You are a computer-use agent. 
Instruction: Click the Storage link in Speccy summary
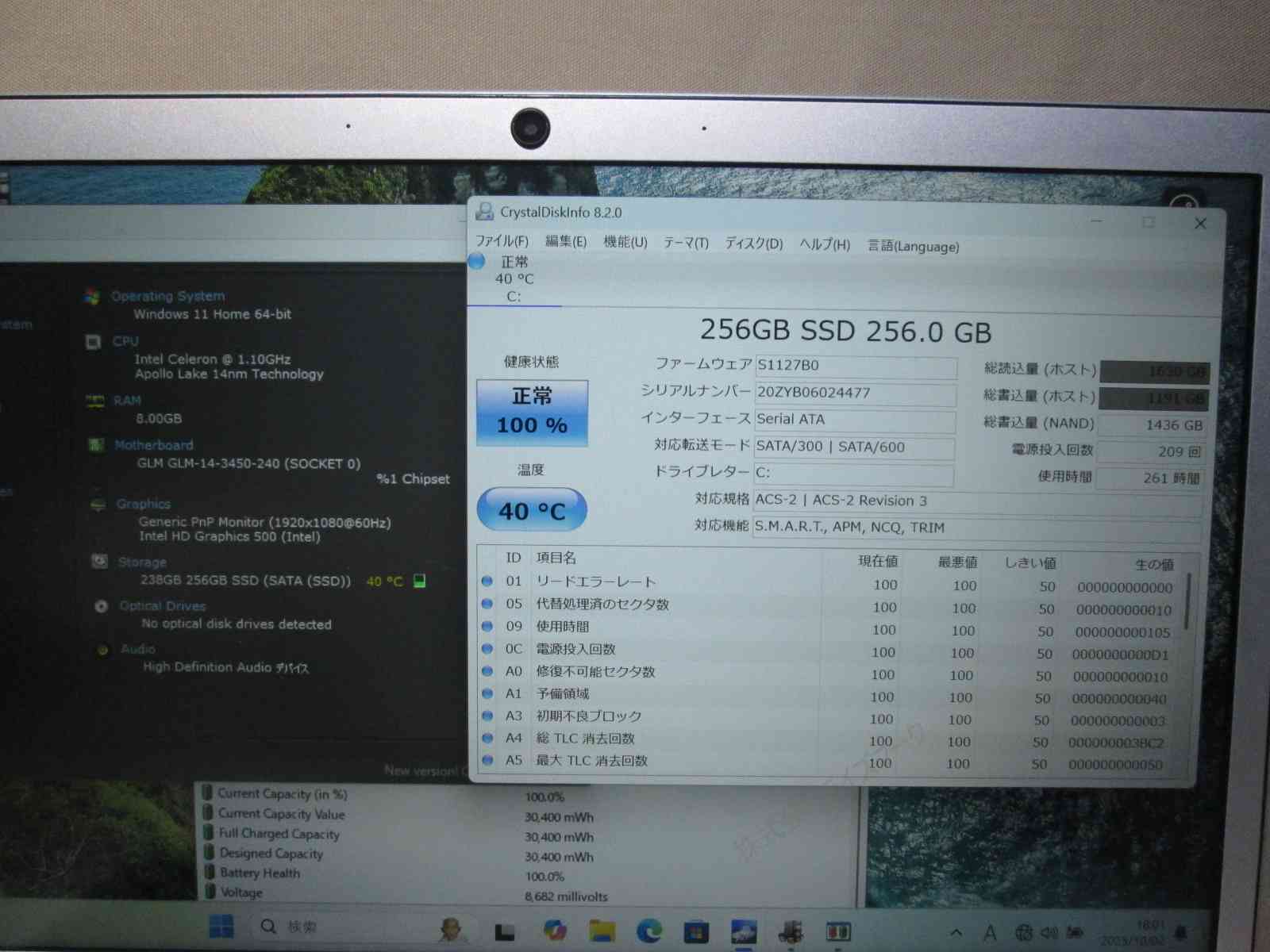click(x=142, y=562)
